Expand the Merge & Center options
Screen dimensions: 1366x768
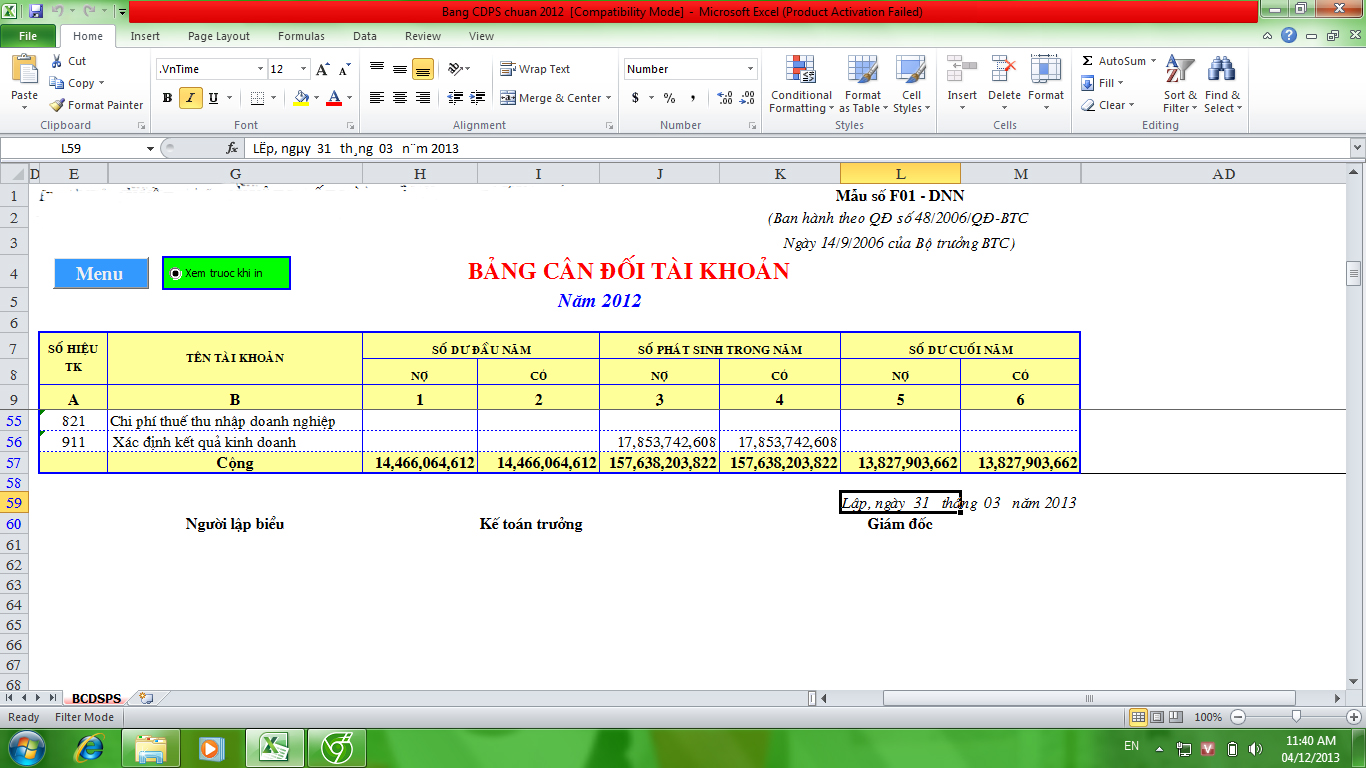click(x=608, y=98)
